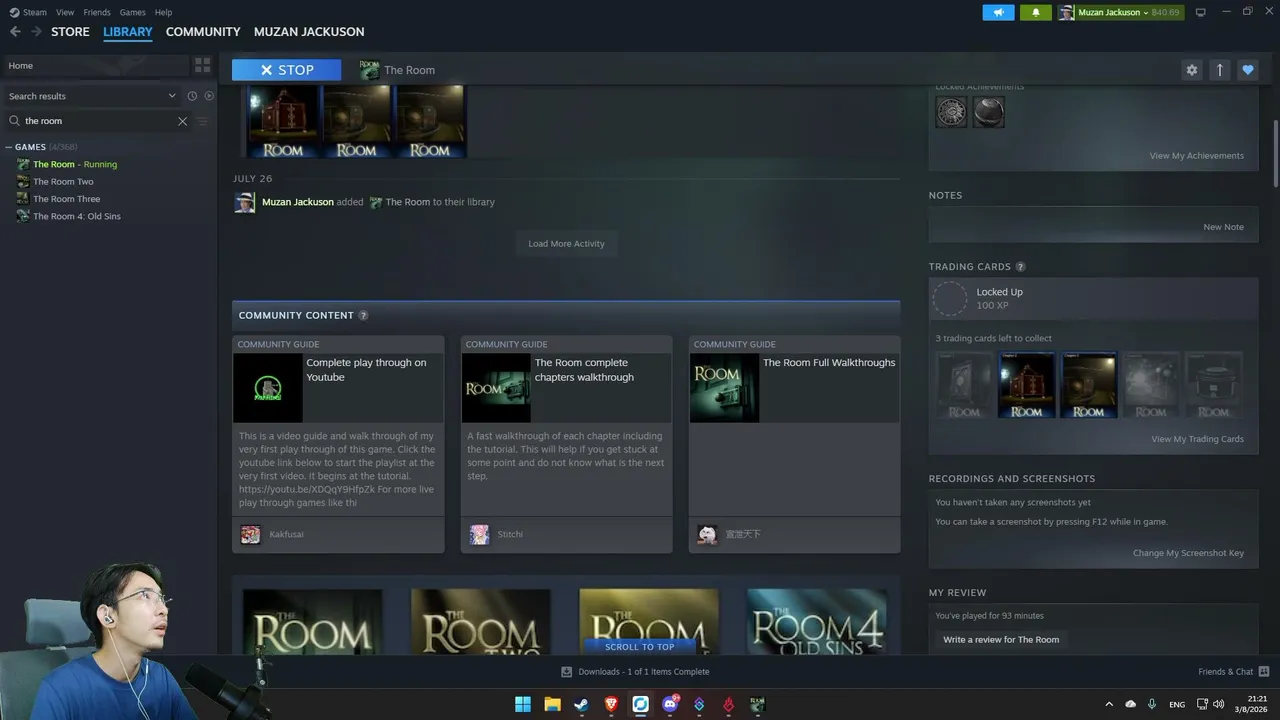Click the library search field

98,121
